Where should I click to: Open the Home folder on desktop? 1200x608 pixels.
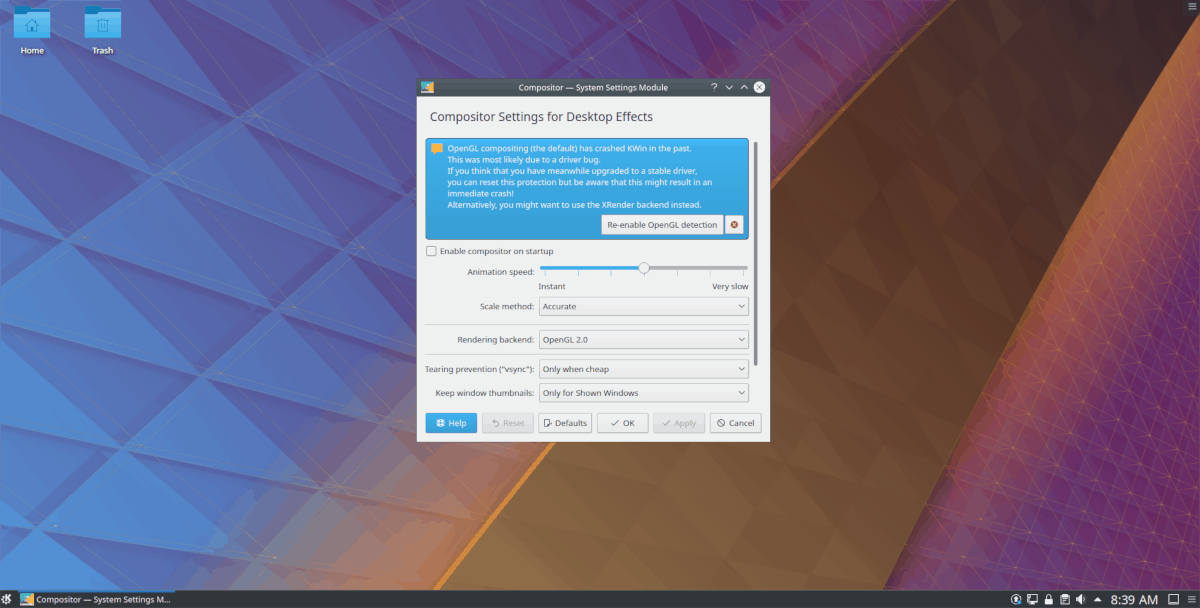pos(32,31)
